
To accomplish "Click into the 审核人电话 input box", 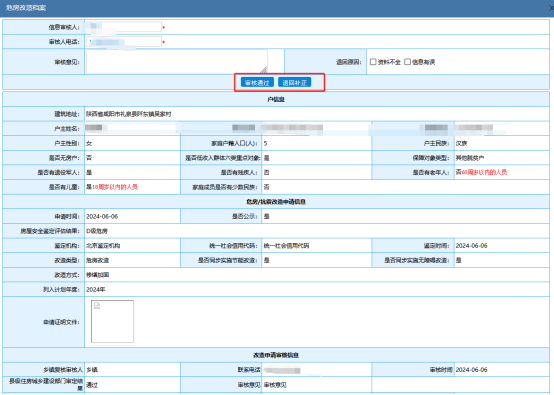I will click(124, 42).
